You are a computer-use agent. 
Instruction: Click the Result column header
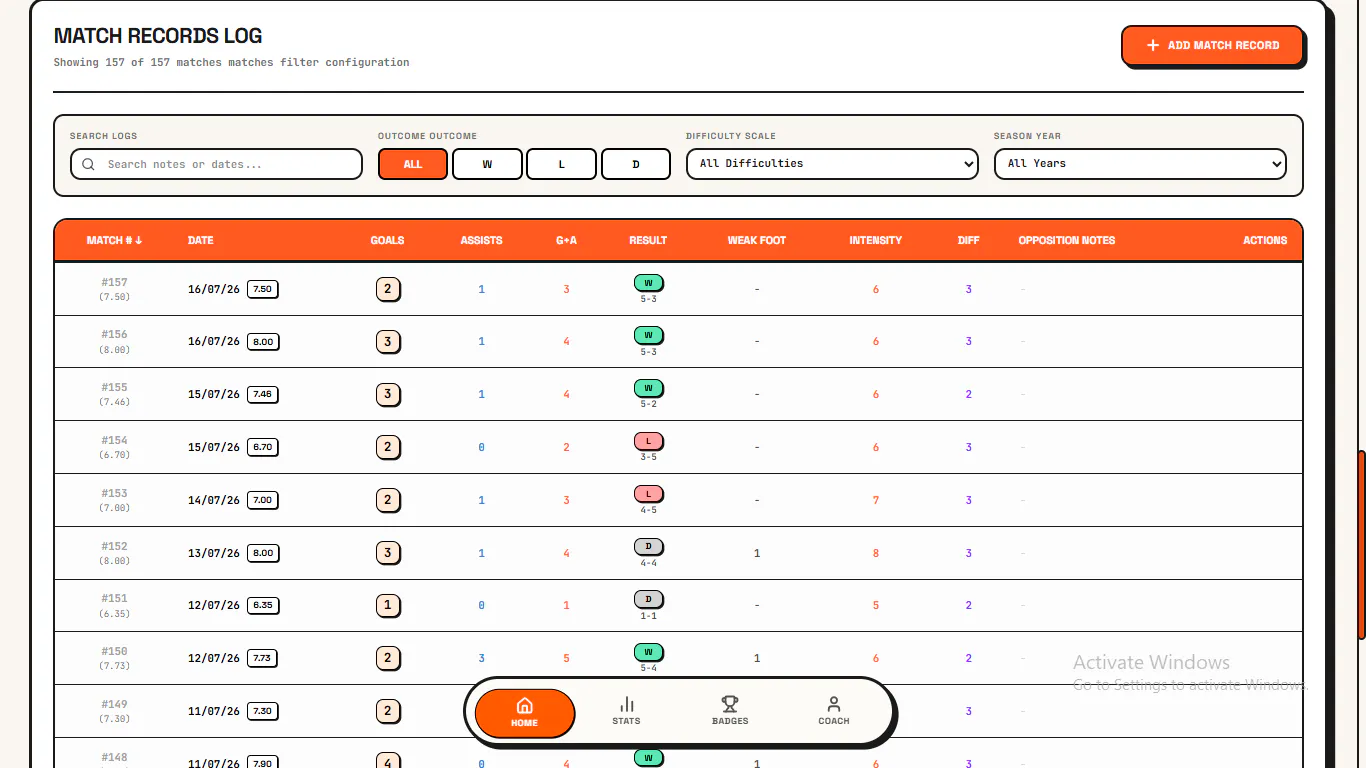point(648,240)
